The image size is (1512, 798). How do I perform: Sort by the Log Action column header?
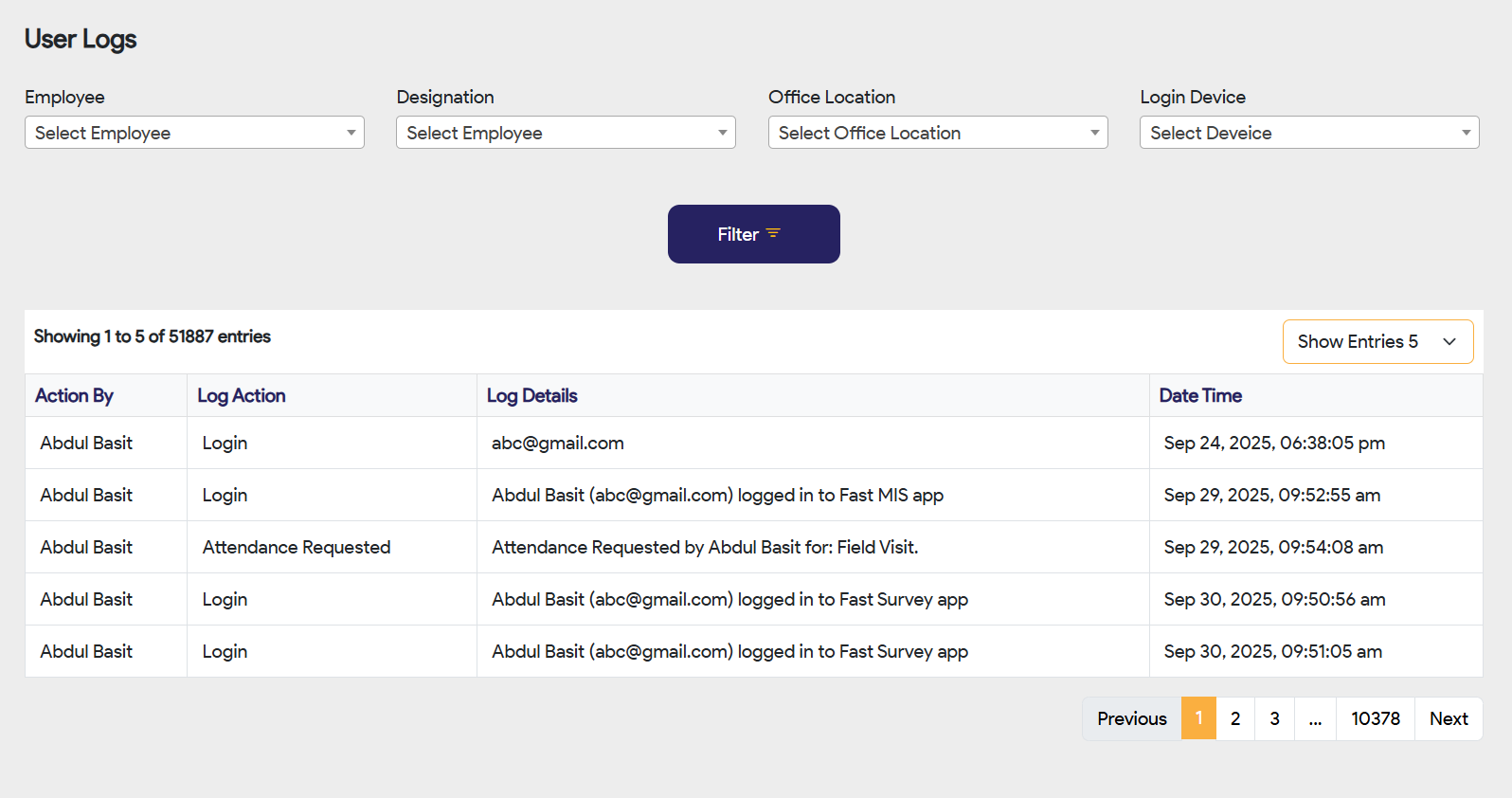pyautogui.click(x=241, y=395)
